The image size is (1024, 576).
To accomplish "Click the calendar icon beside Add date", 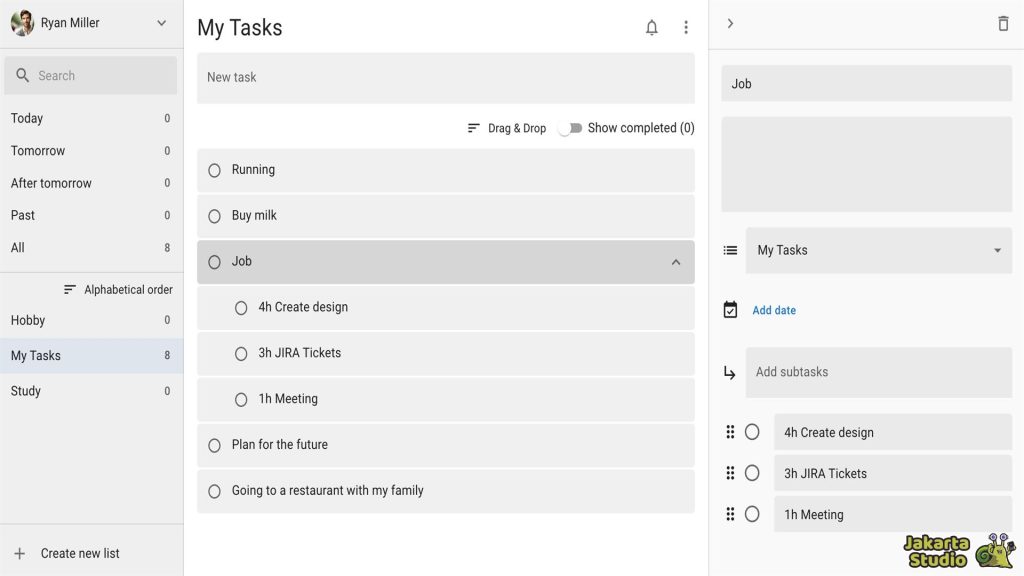I will tap(729, 310).
